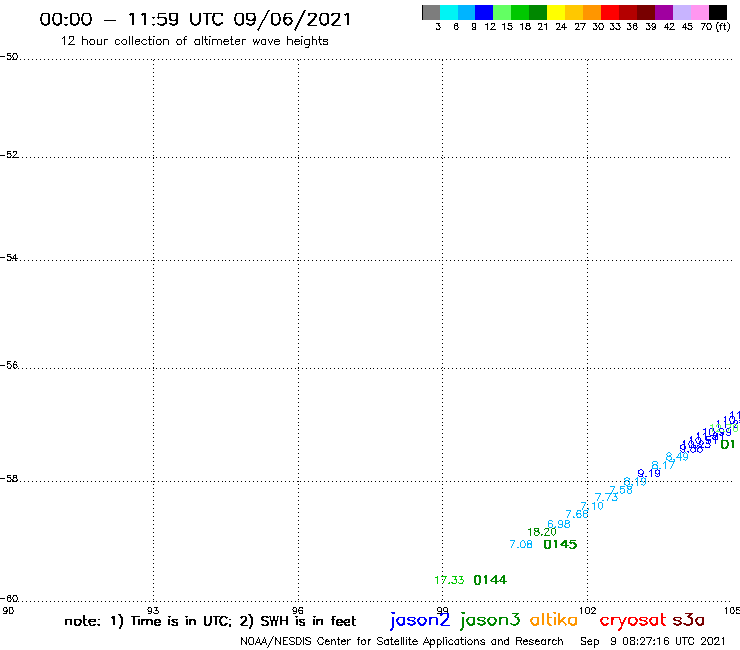Pick the yellow swatch in the legend
This screenshot has width=740, height=650.
[556, 12]
